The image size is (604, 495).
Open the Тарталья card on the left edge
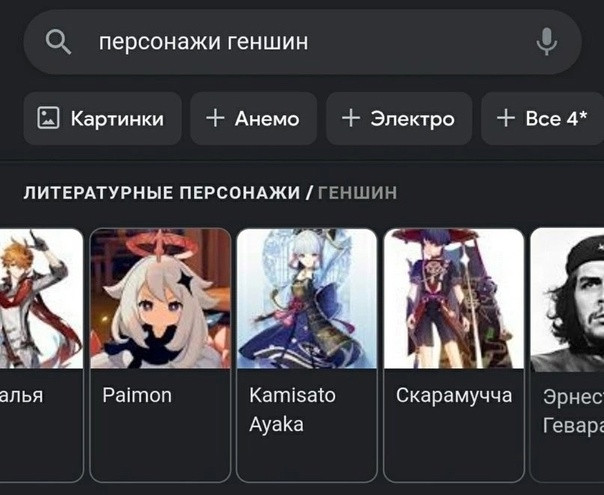[x=42, y=354]
